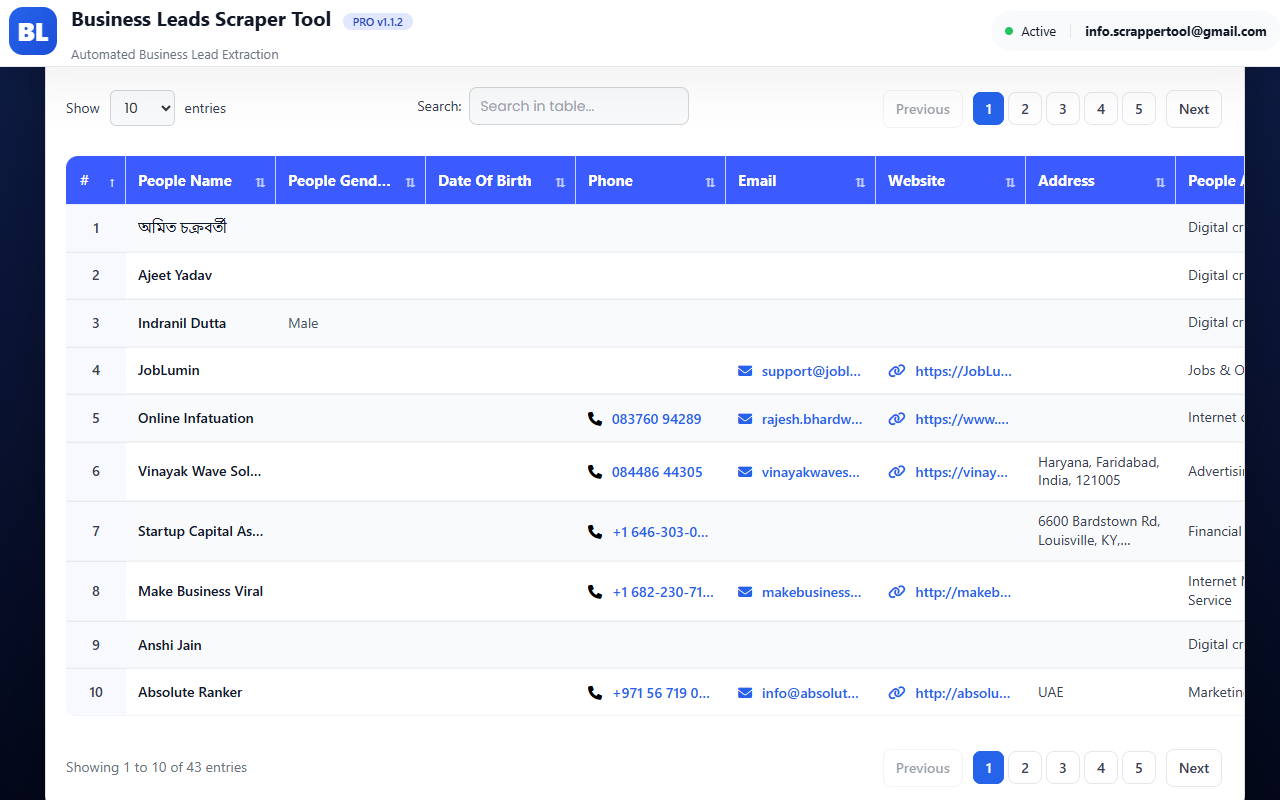Sort People Name column using its sort icon

[261, 182]
